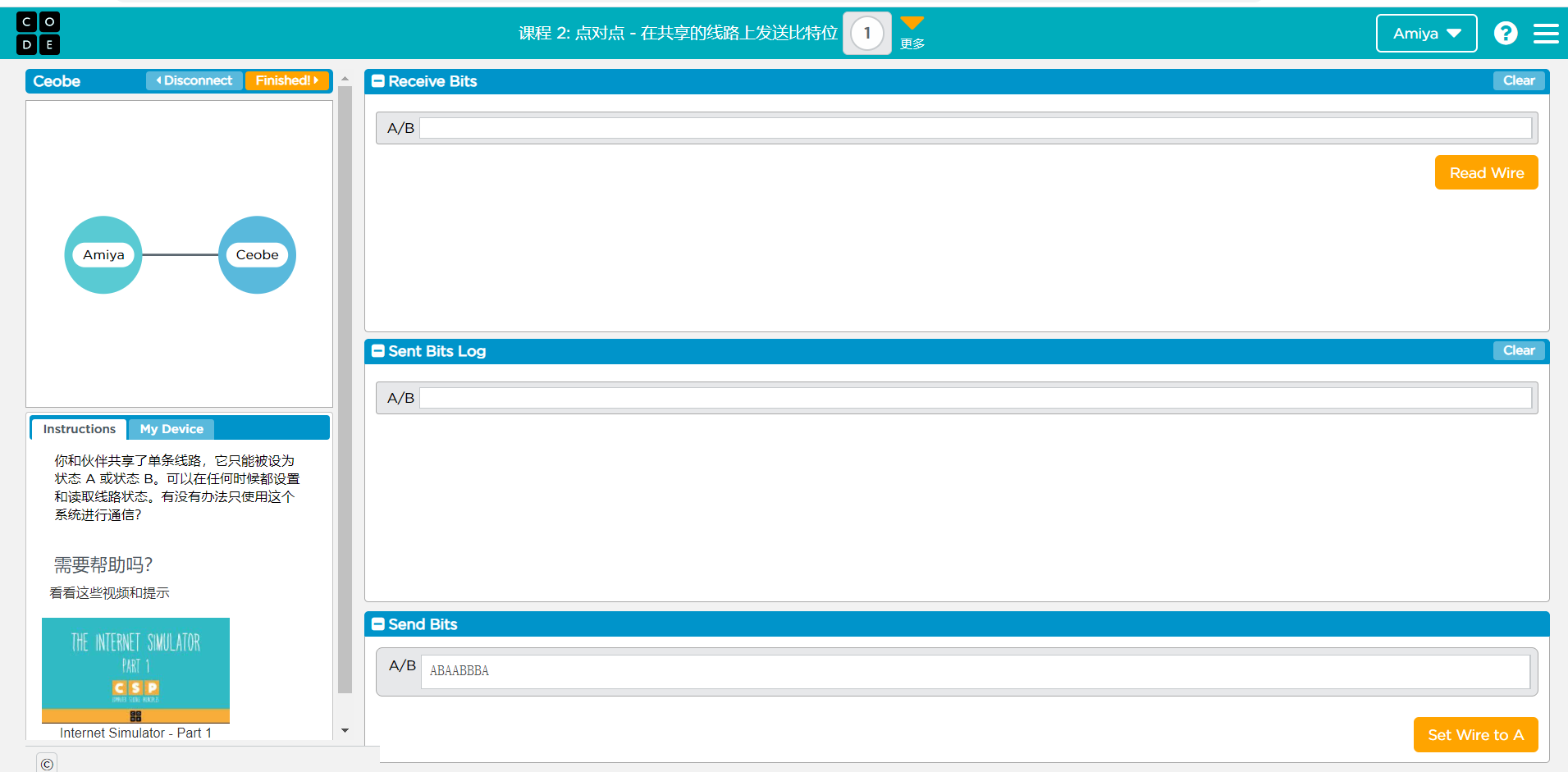The width and height of the screenshot is (1568, 772).
Task: Collapse the Send Bits panel
Action: [378, 624]
